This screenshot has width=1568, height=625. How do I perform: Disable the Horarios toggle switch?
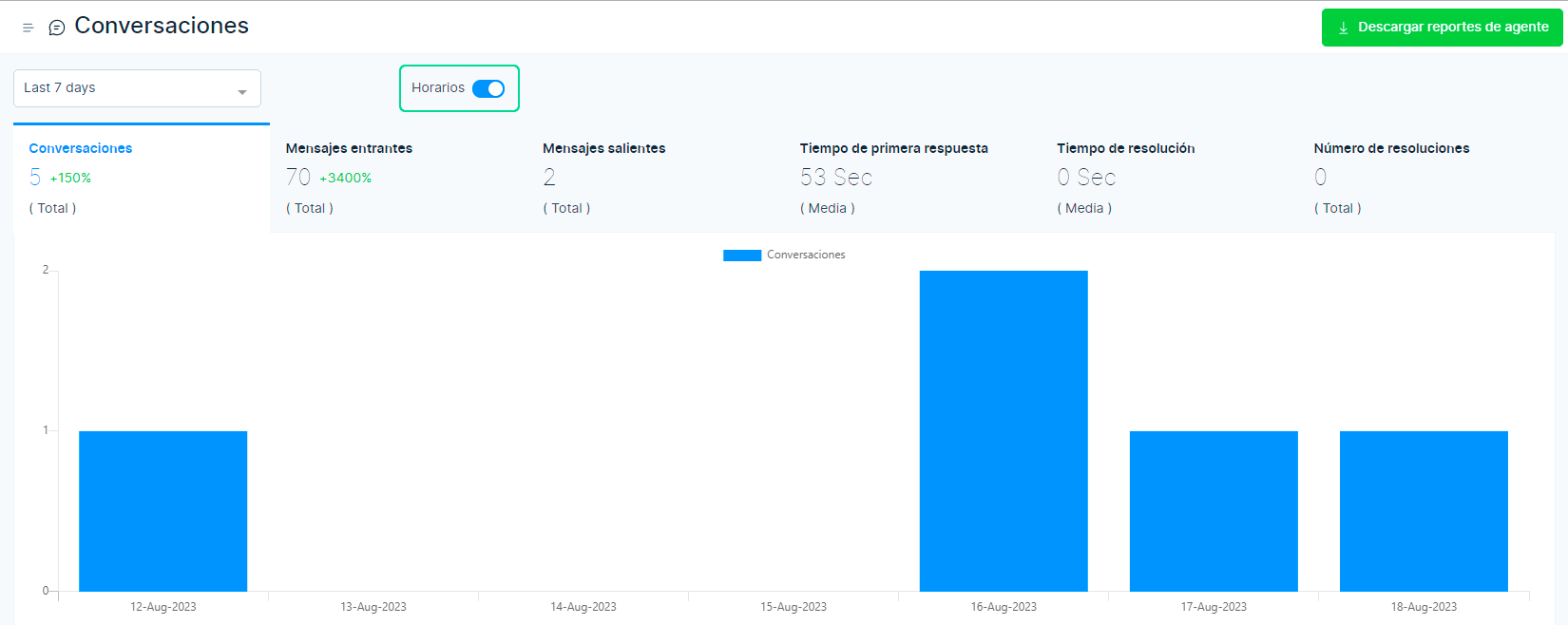pyautogui.click(x=488, y=88)
